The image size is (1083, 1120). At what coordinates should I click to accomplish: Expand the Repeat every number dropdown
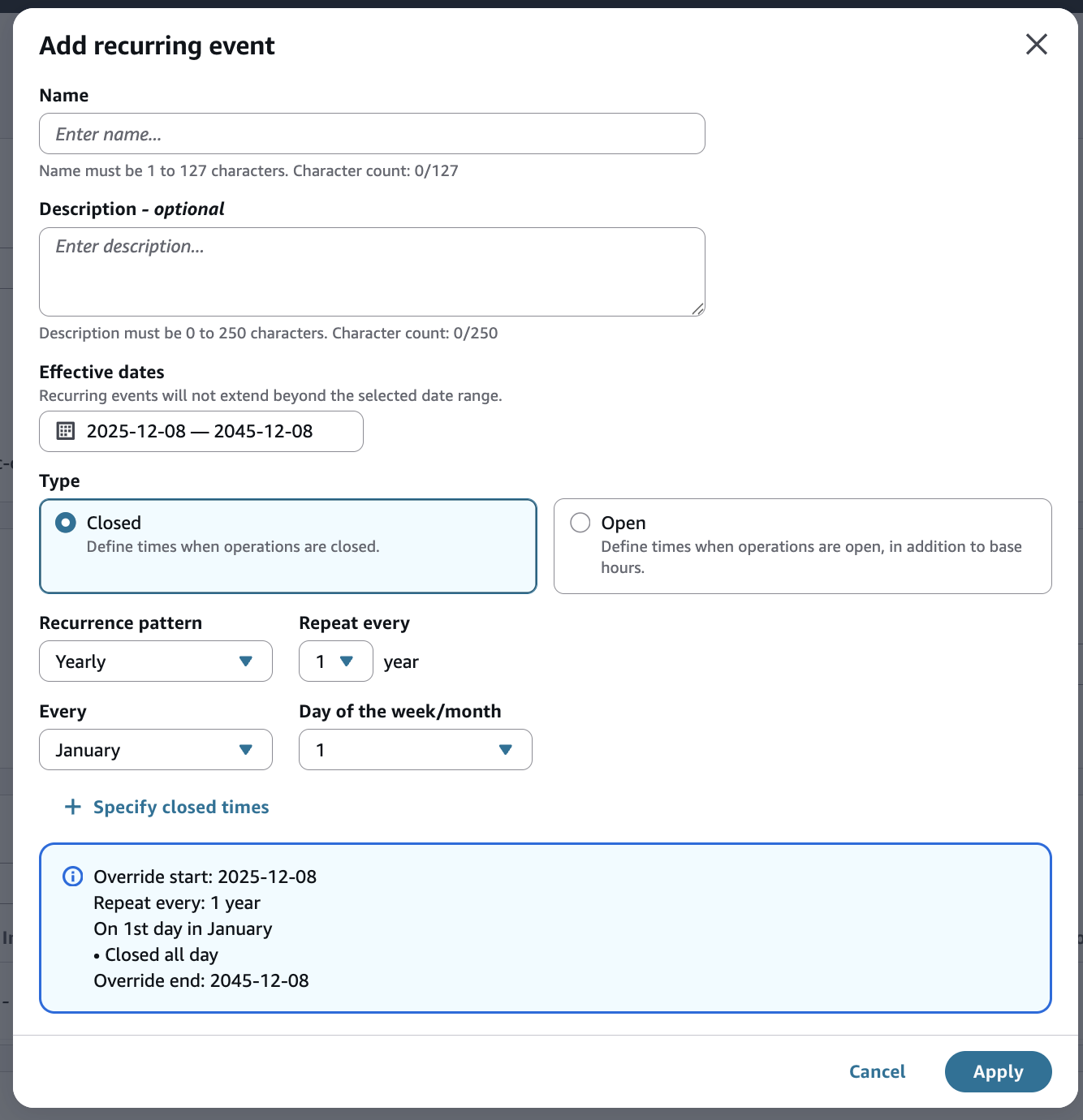click(335, 661)
